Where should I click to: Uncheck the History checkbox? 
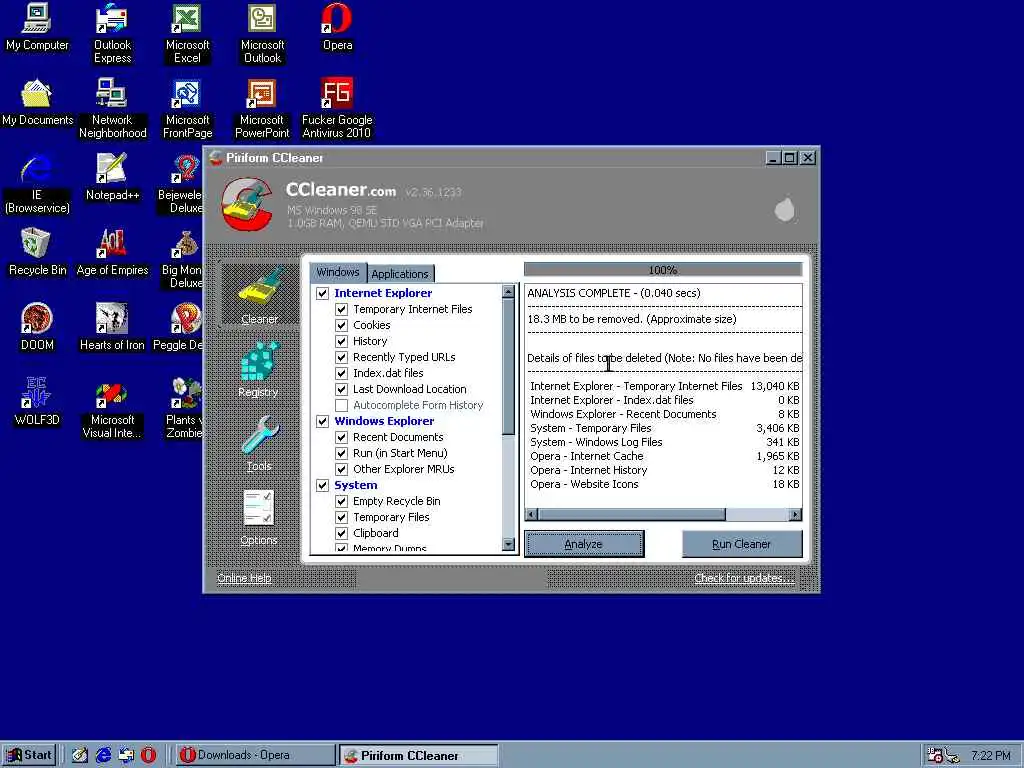click(x=342, y=341)
